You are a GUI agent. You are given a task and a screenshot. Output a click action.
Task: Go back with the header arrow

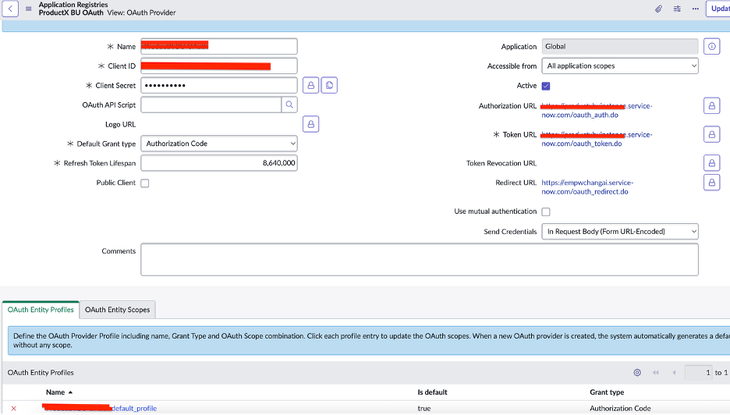pyautogui.click(x=10, y=8)
